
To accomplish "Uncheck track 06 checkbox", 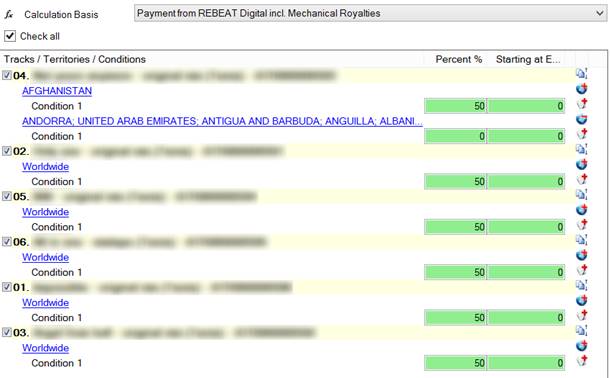I will coord(7,242).
